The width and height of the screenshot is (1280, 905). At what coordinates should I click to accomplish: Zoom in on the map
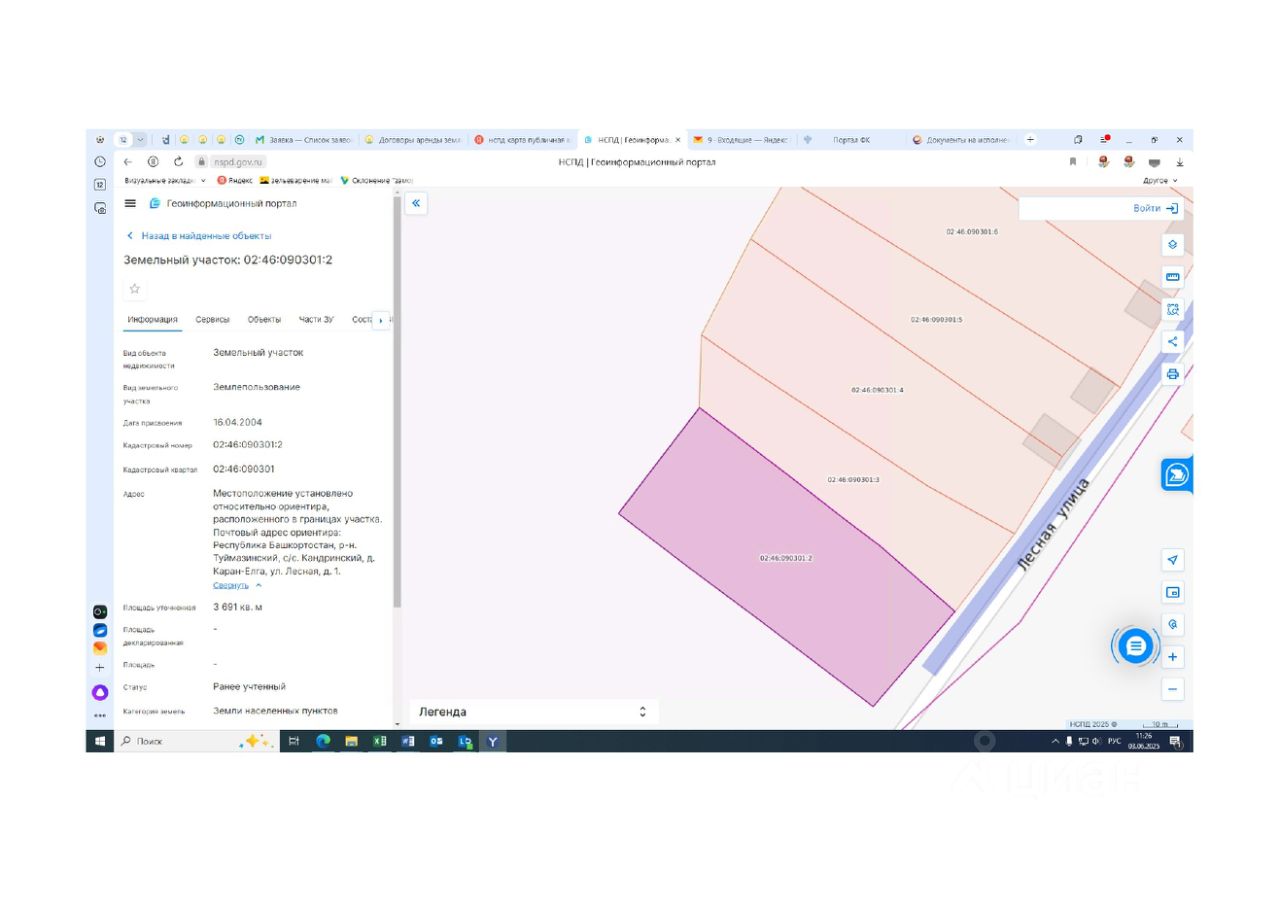click(1173, 657)
